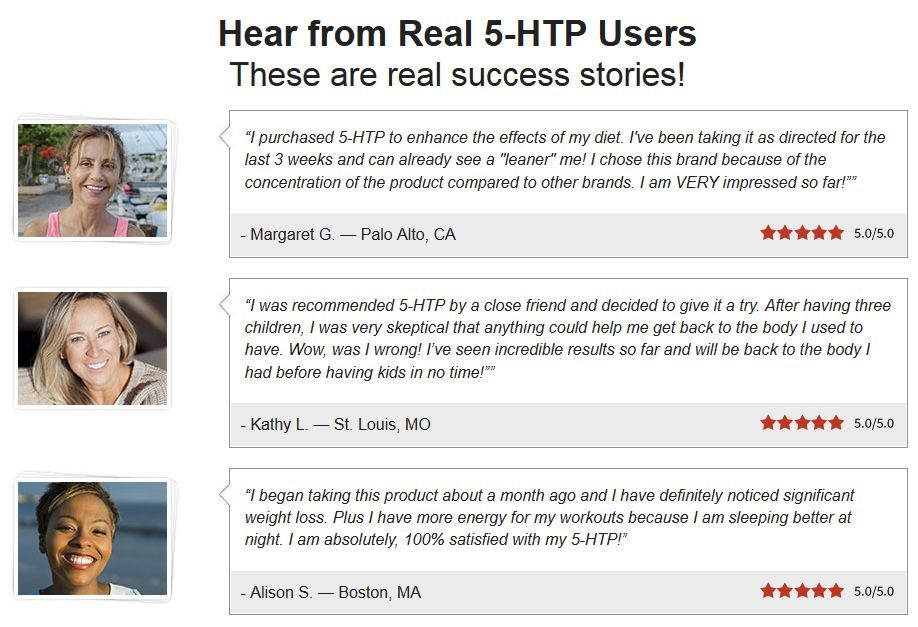The width and height of the screenshot is (918, 627).
Task: Click the last red star on Alison's rating
Action: (836, 591)
